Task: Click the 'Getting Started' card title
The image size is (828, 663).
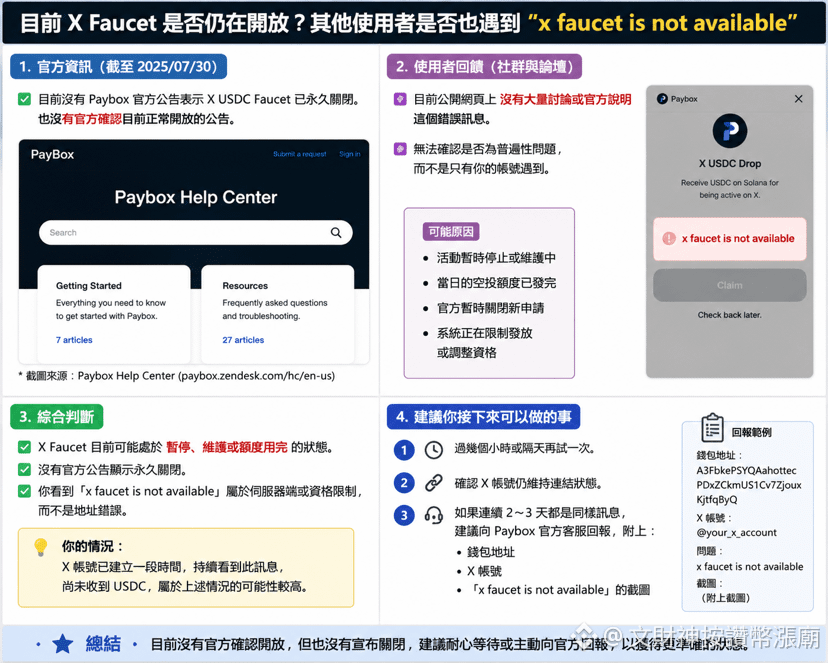Action: coord(89,286)
